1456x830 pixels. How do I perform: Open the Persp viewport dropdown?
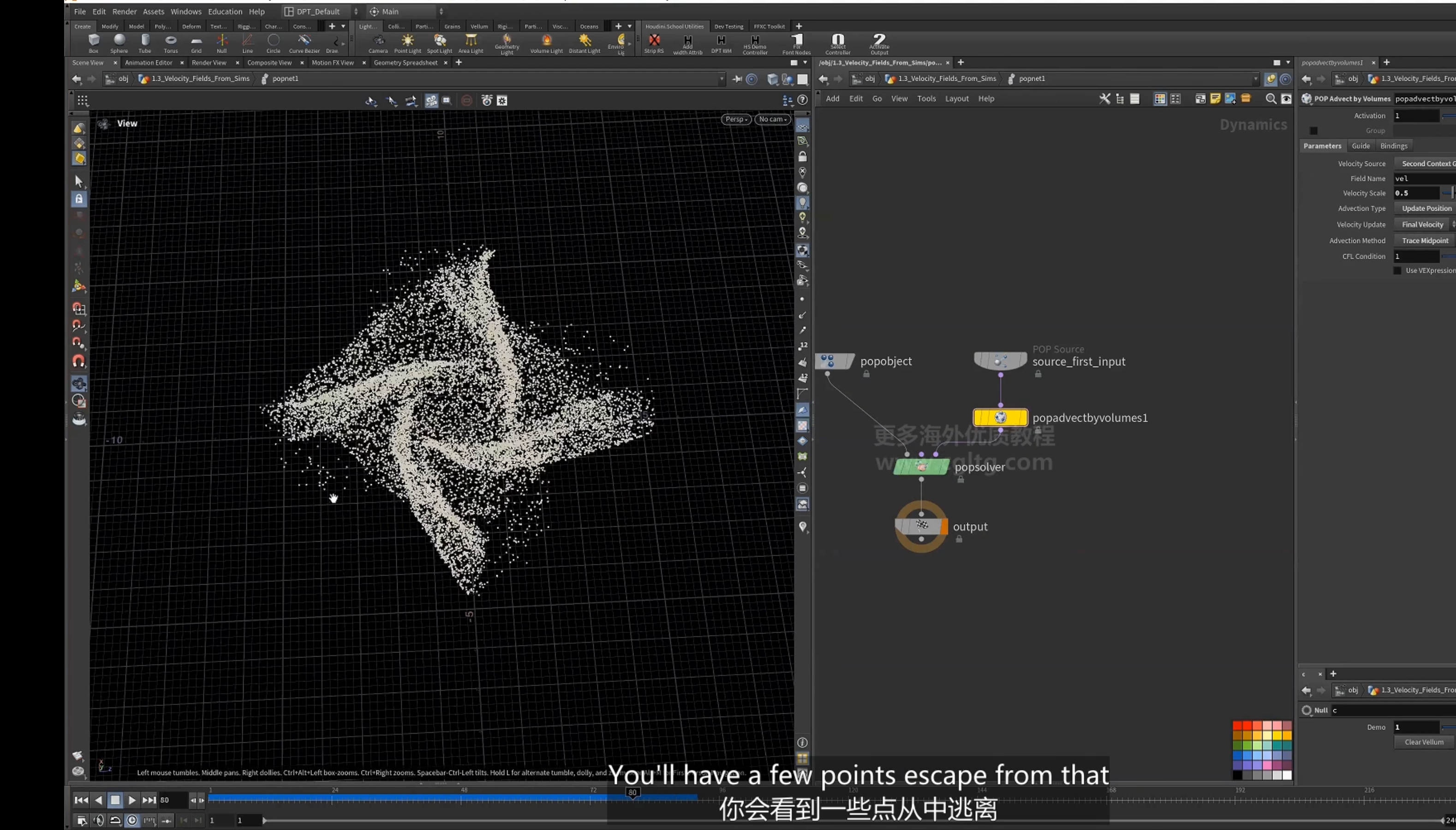736,119
